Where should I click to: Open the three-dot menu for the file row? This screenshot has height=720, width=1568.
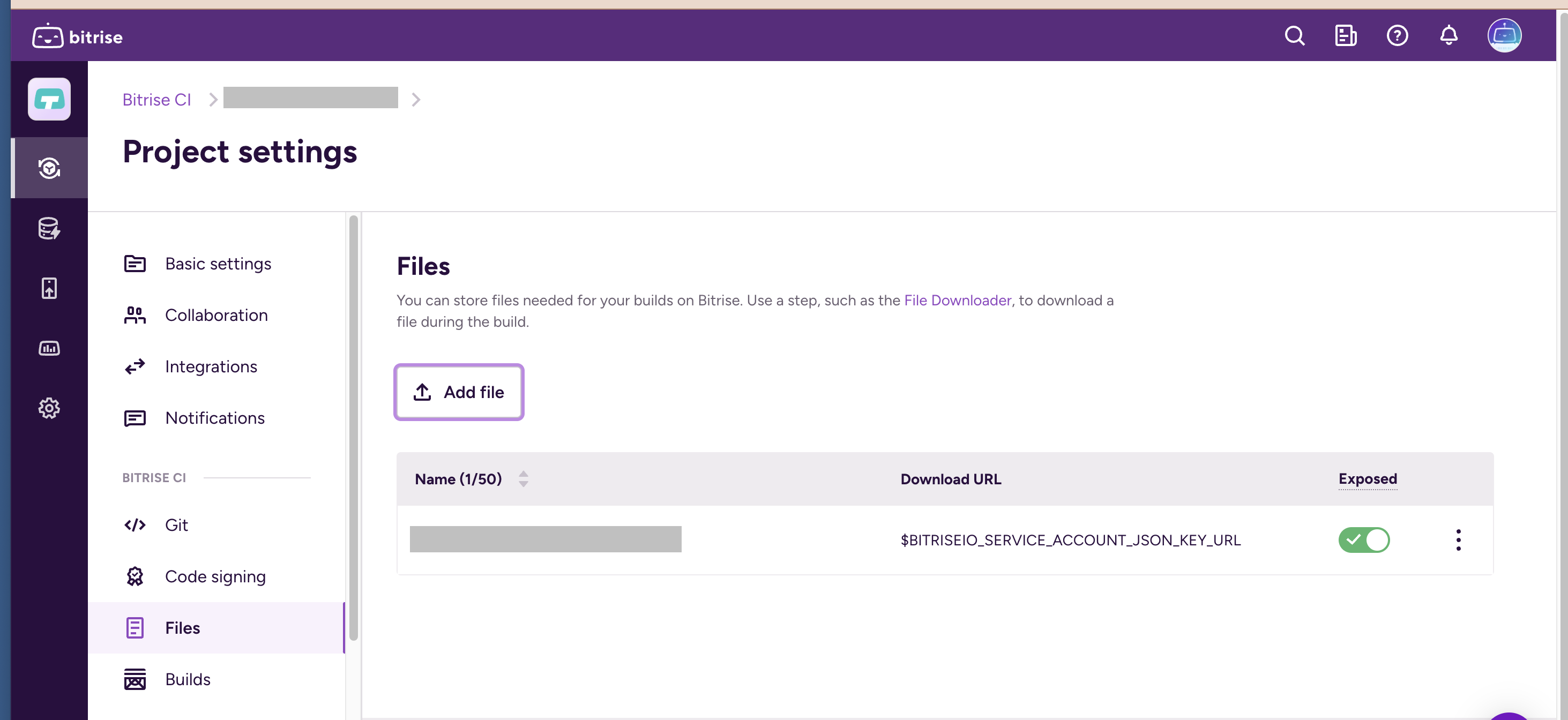1458,540
